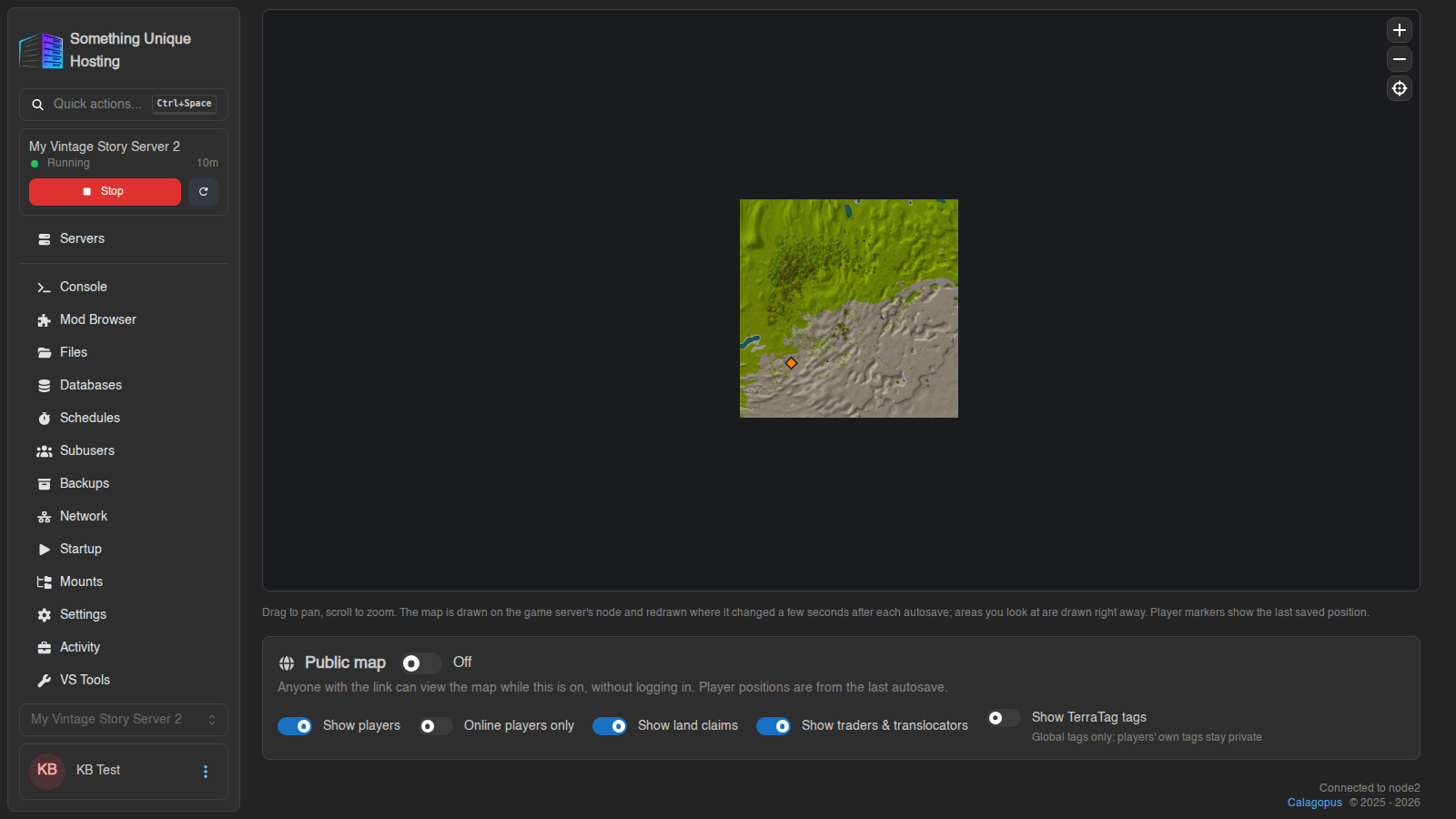
Task: Click the Console prompt icon
Action: coord(44,288)
